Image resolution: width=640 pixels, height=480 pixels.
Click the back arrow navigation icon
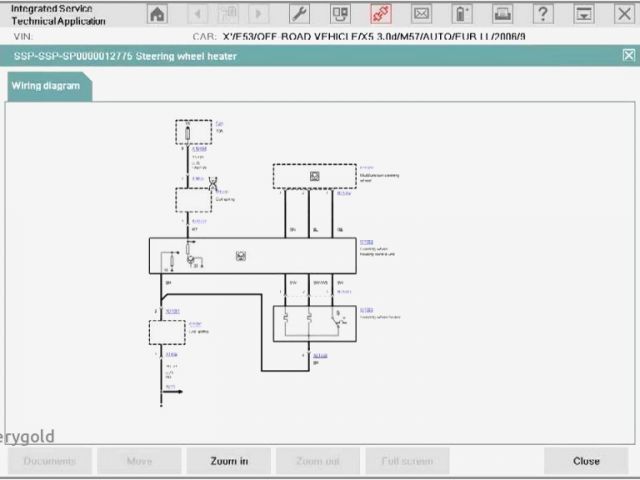[x=197, y=14]
